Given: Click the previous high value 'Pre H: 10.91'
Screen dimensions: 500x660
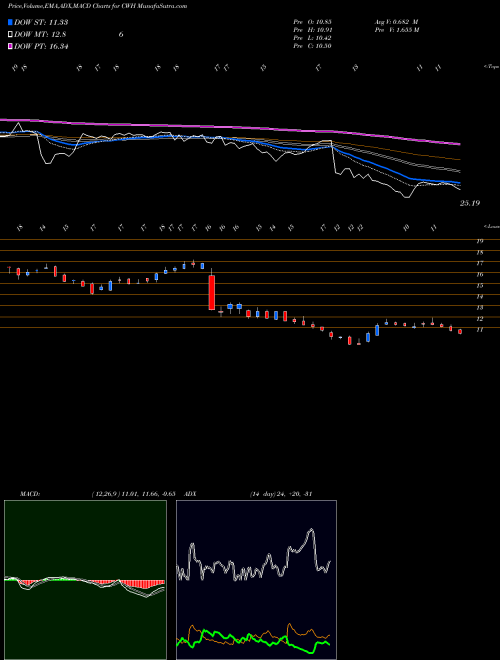Looking at the screenshot, I should pos(312,30).
